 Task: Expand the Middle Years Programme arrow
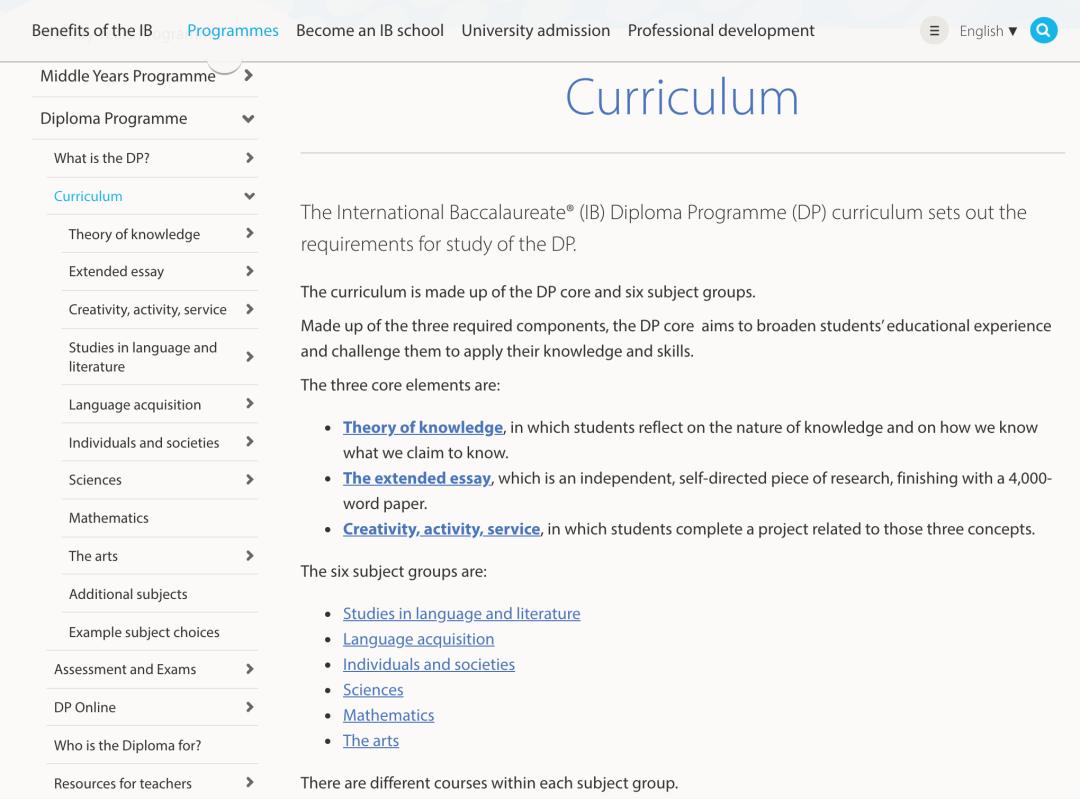(248, 76)
